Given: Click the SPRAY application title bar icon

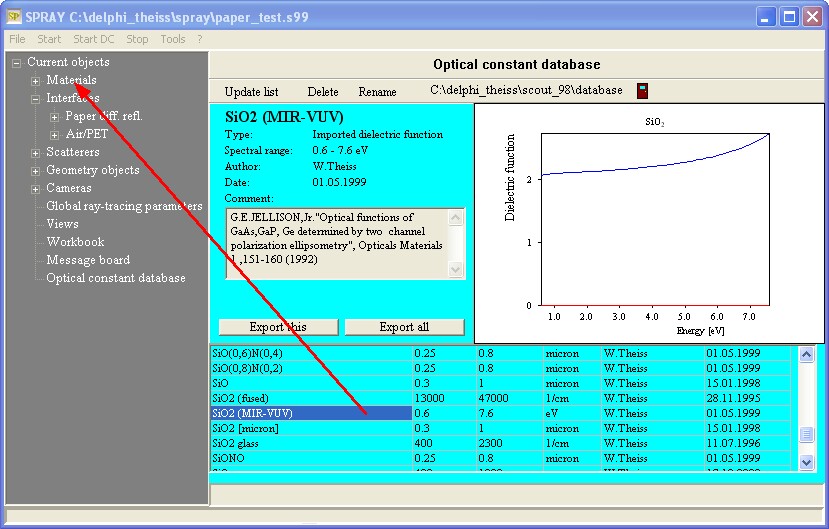Looking at the screenshot, I should tap(14, 16).
